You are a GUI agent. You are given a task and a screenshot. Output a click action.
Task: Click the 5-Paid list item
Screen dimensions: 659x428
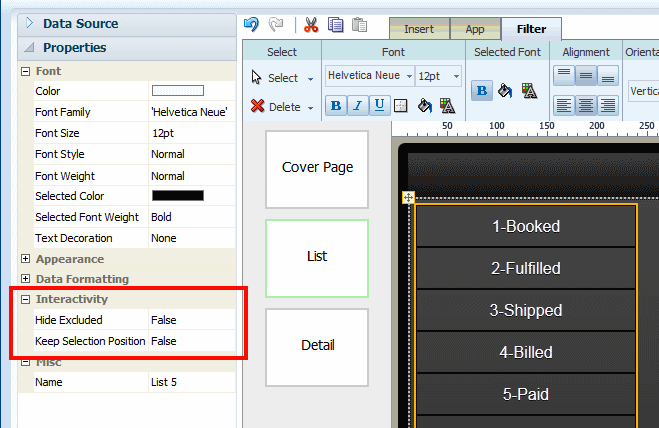click(526, 394)
